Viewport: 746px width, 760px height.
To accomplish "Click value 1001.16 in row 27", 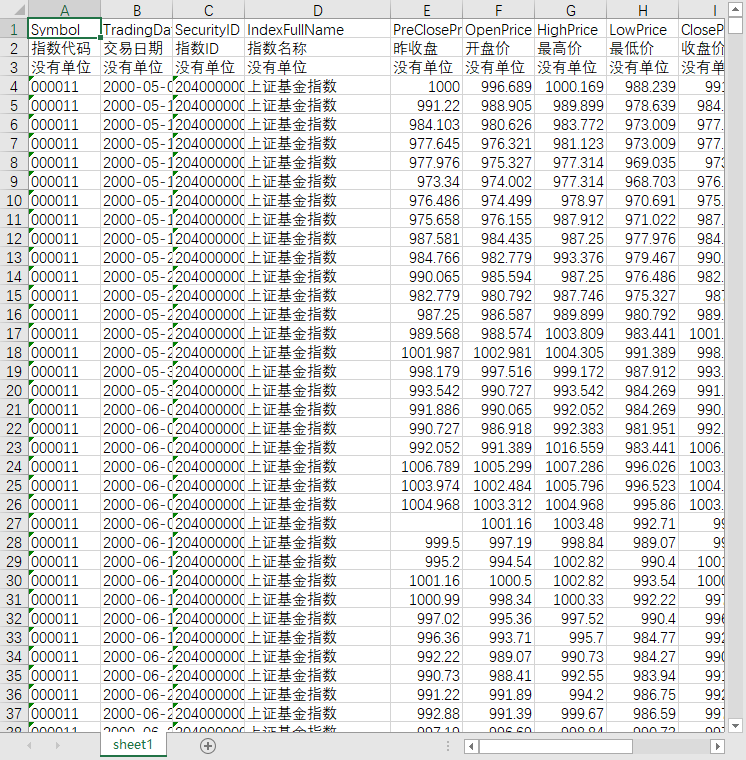I will 498,523.
